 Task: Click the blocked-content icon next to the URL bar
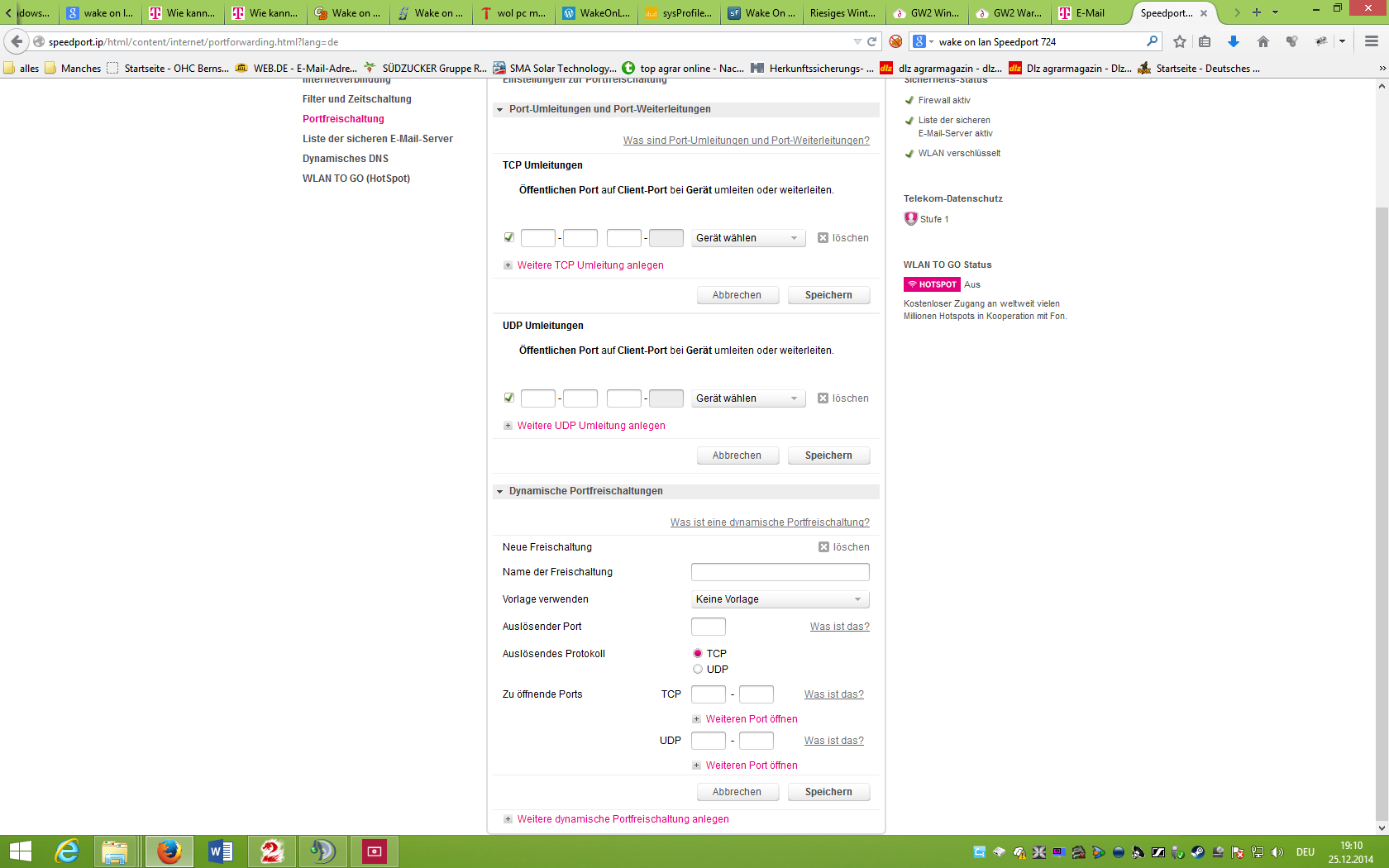coord(895,41)
